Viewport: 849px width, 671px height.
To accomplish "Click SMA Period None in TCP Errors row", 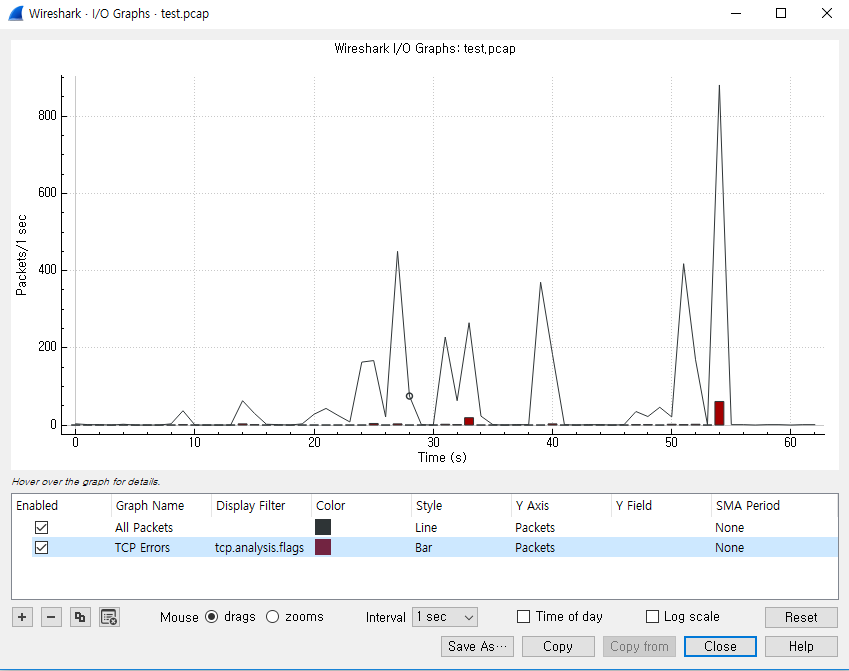I will pyautogui.click(x=729, y=548).
